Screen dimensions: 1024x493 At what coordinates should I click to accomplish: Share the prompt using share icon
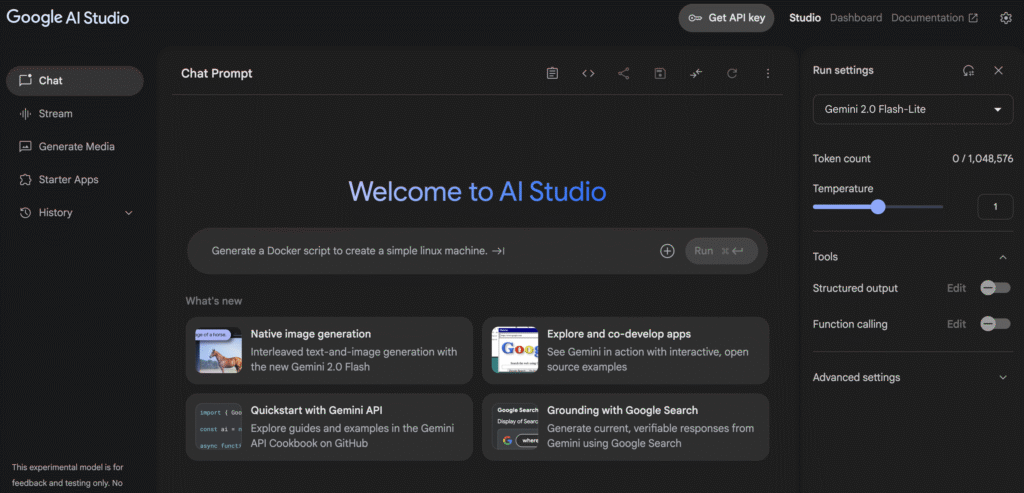coord(624,74)
